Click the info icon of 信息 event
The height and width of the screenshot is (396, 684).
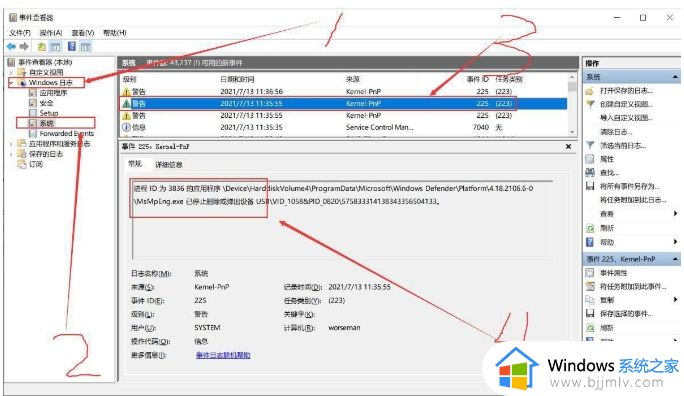click(x=126, y=127)
